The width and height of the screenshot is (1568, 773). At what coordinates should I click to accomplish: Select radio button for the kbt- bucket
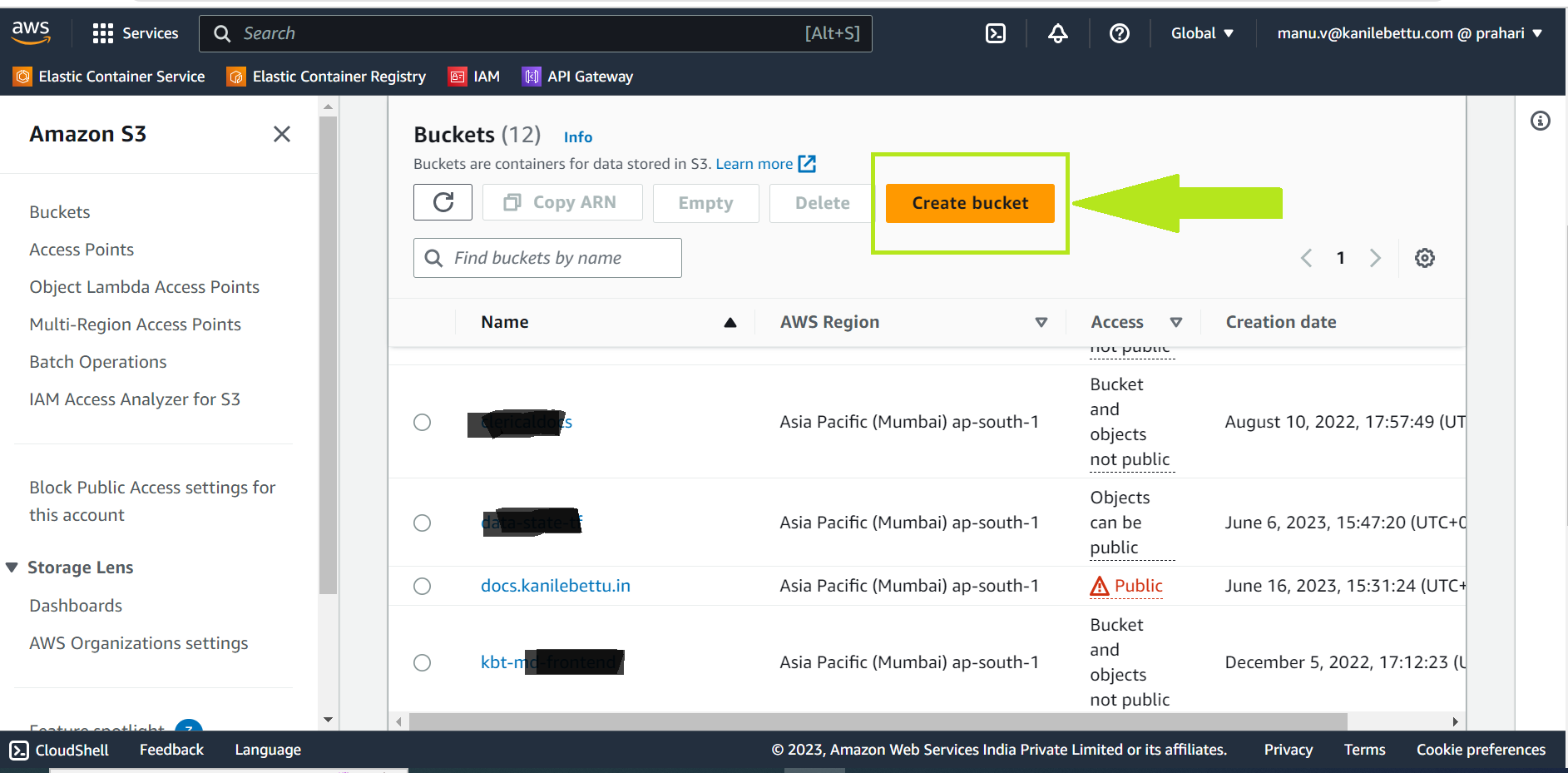(423, 662)
